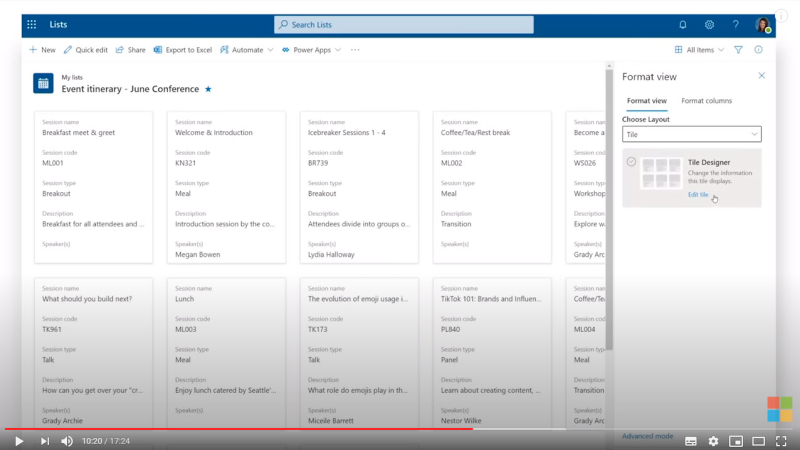This screenshot has height=450, width=800.
Task: Click speaker Nestor Wilke
Action: (x=461, y=420)
